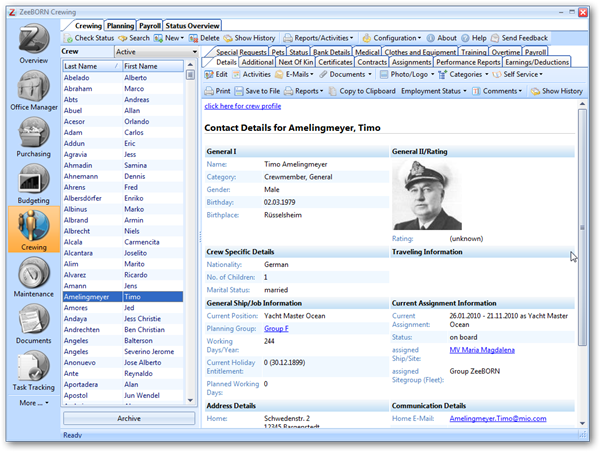The height and width of the screenshot is (452, 600).
Task: Switch to the Status Overview tab
Action: [192, 26]
